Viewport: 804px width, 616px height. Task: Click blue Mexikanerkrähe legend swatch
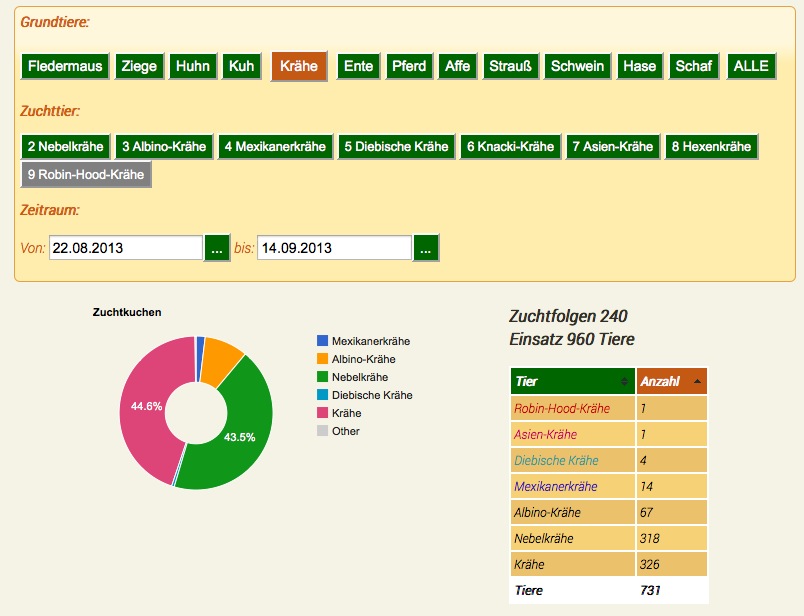[x=322, y=341]
